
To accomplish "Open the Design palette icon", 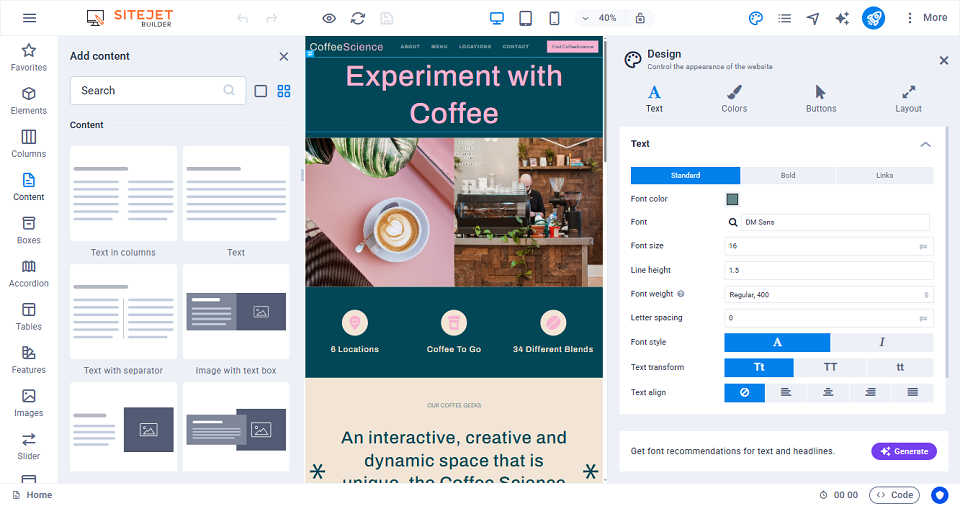I will pos(756,18).
